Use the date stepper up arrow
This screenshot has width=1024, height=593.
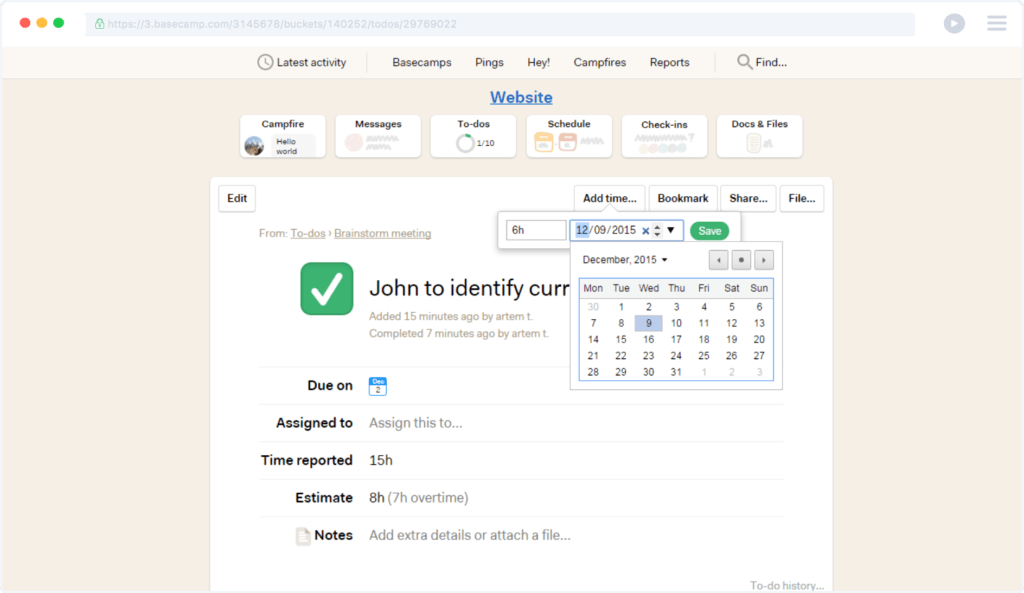pos(658,226)
